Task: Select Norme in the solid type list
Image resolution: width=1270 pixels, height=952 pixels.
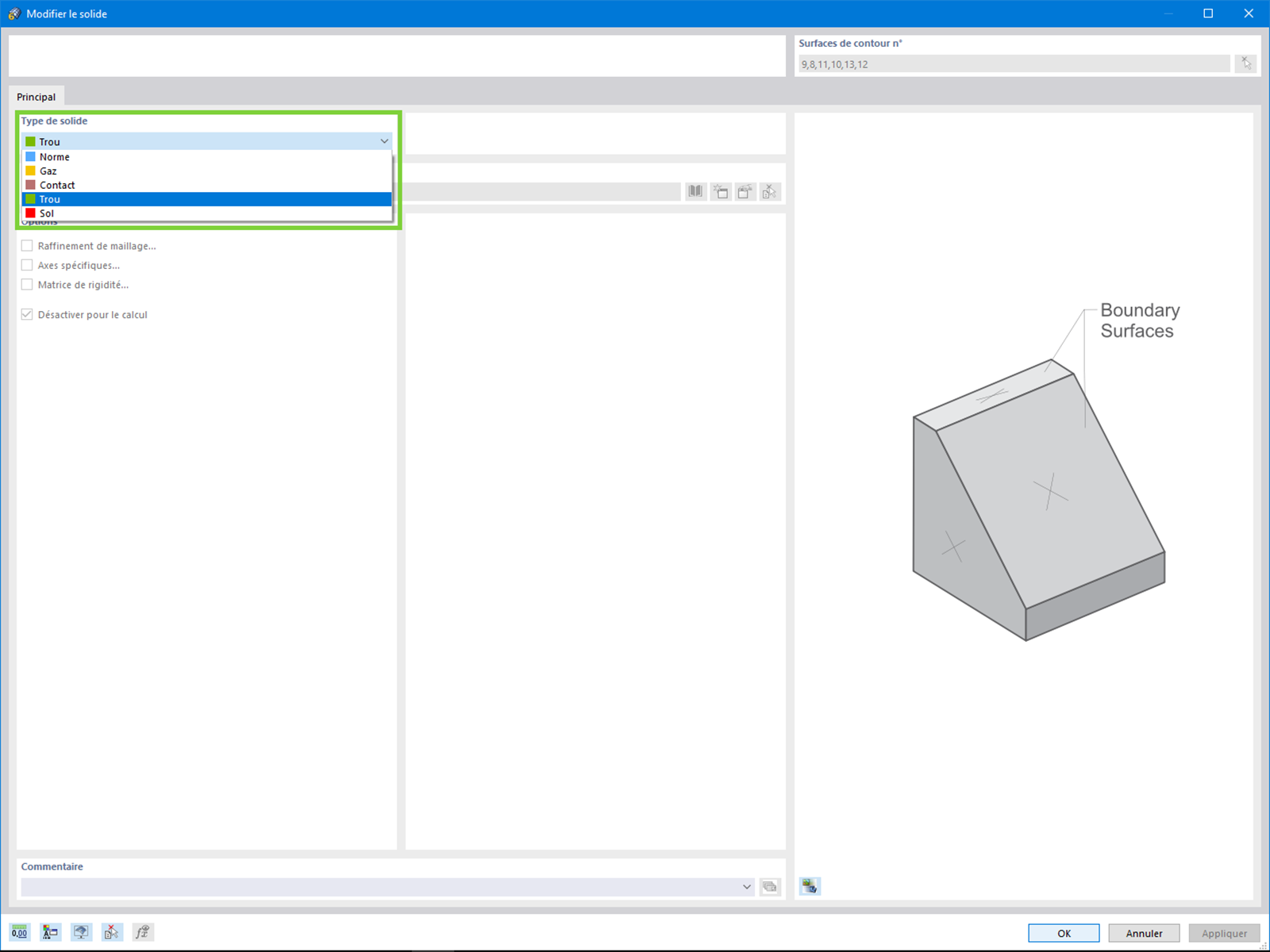Action: (x=206, y=157)
